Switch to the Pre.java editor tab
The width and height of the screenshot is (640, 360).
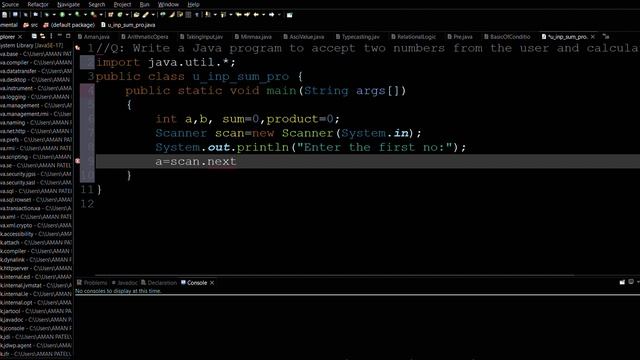pyautogui.click(x=460, y=37)
